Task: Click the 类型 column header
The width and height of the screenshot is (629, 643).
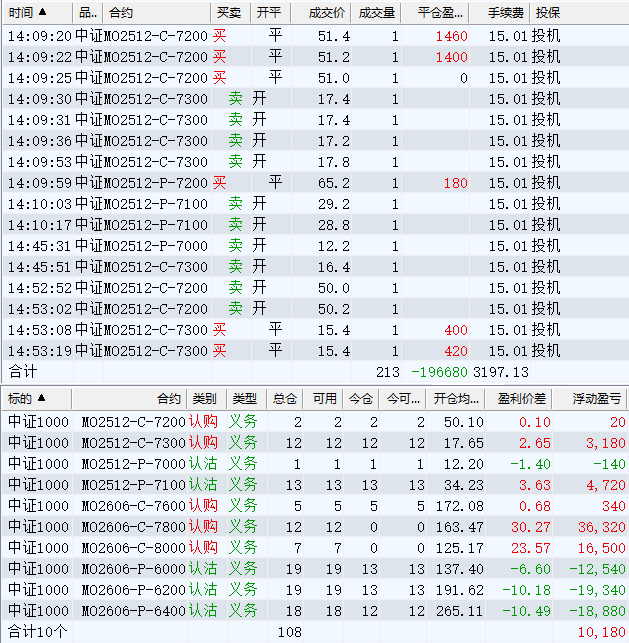Action: coord(246,398)
